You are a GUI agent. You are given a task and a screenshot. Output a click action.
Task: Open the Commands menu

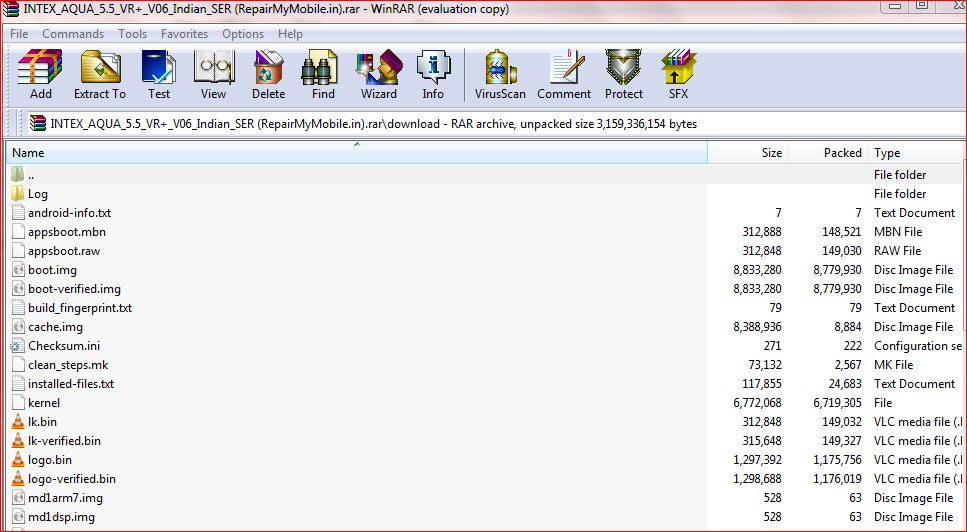click(x=73, y=34)
